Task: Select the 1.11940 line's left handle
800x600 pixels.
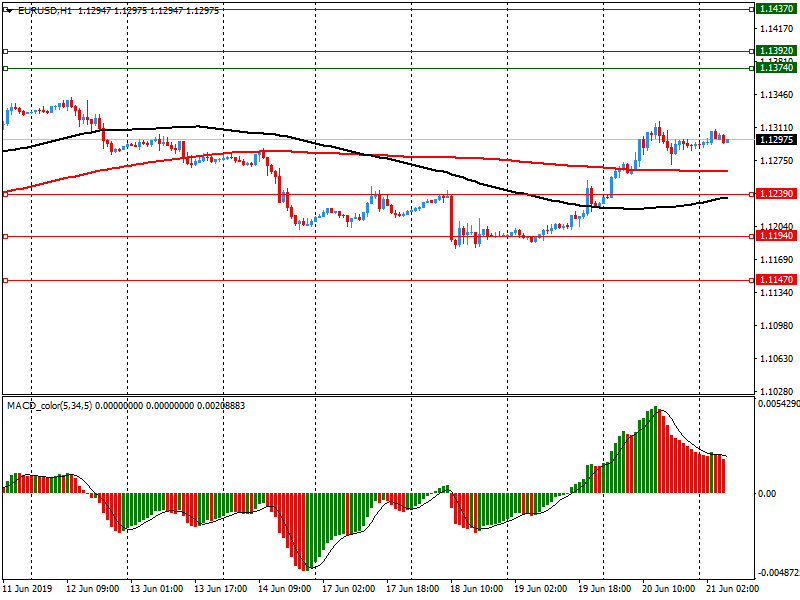Action: pos(6,237)
